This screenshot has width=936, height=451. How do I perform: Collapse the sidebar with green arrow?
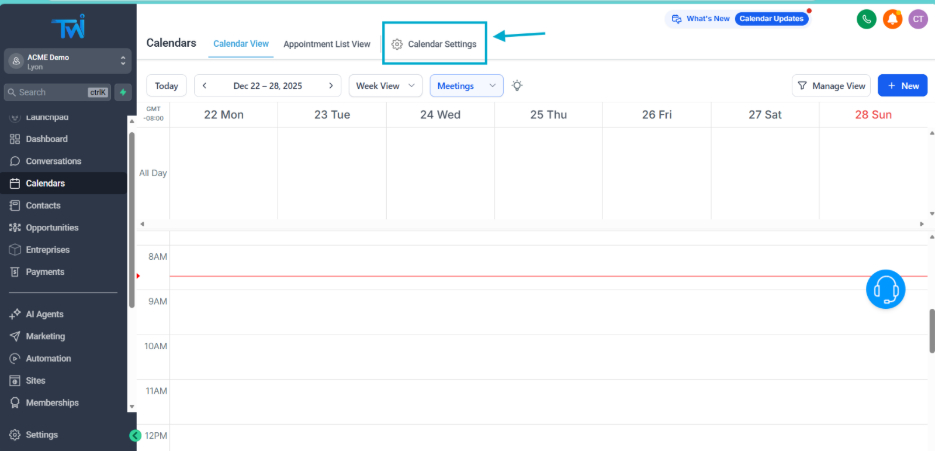[135, 435]
